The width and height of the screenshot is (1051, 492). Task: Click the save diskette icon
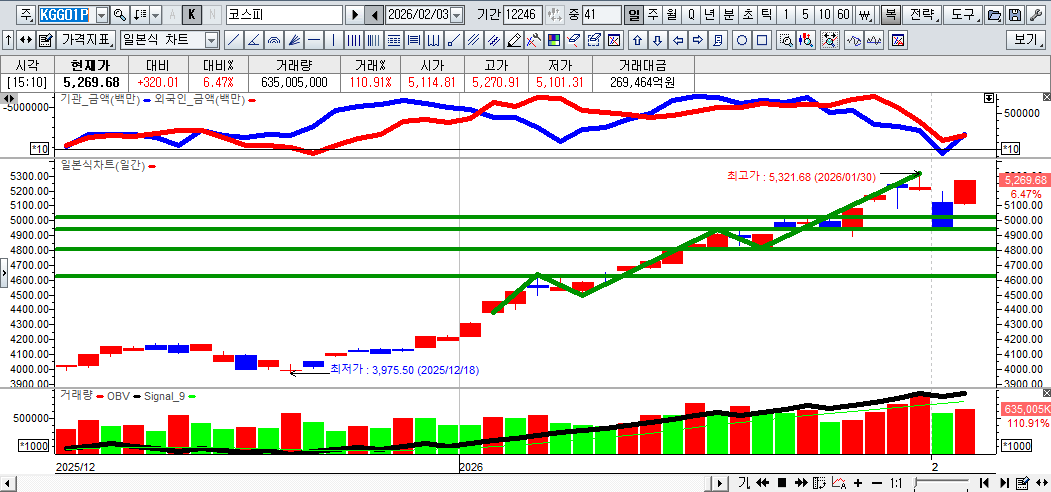pos(1014,15)
